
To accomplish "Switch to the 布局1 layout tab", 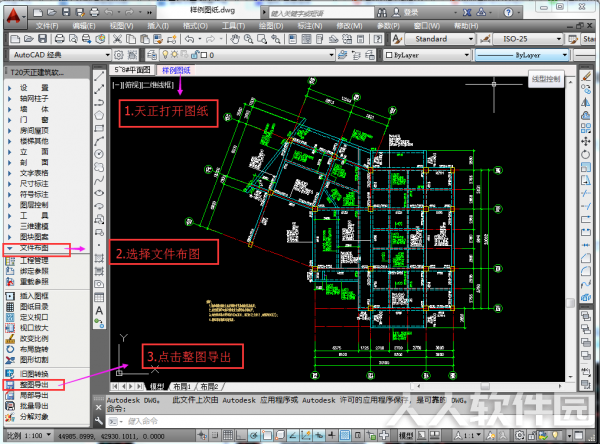I will click(x=182, y=386).
